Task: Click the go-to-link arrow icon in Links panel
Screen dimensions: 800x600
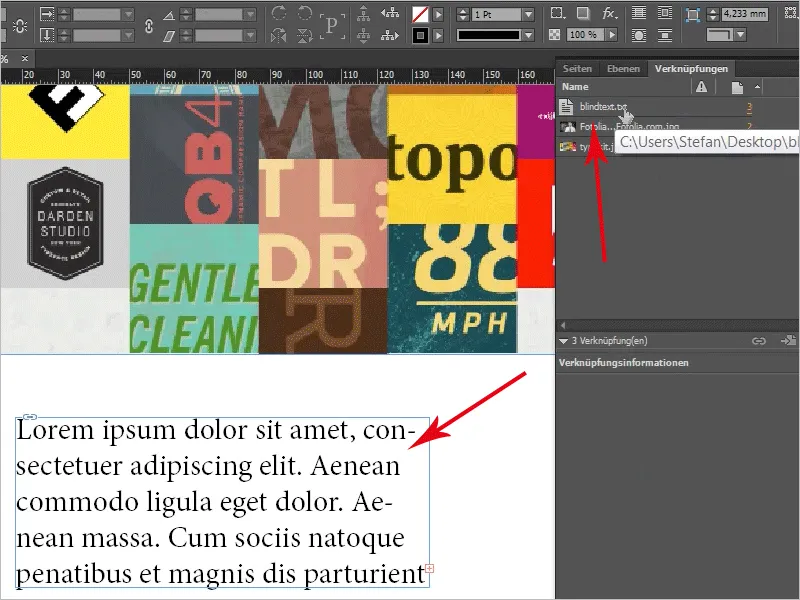Action: click(x=787, y=340)
